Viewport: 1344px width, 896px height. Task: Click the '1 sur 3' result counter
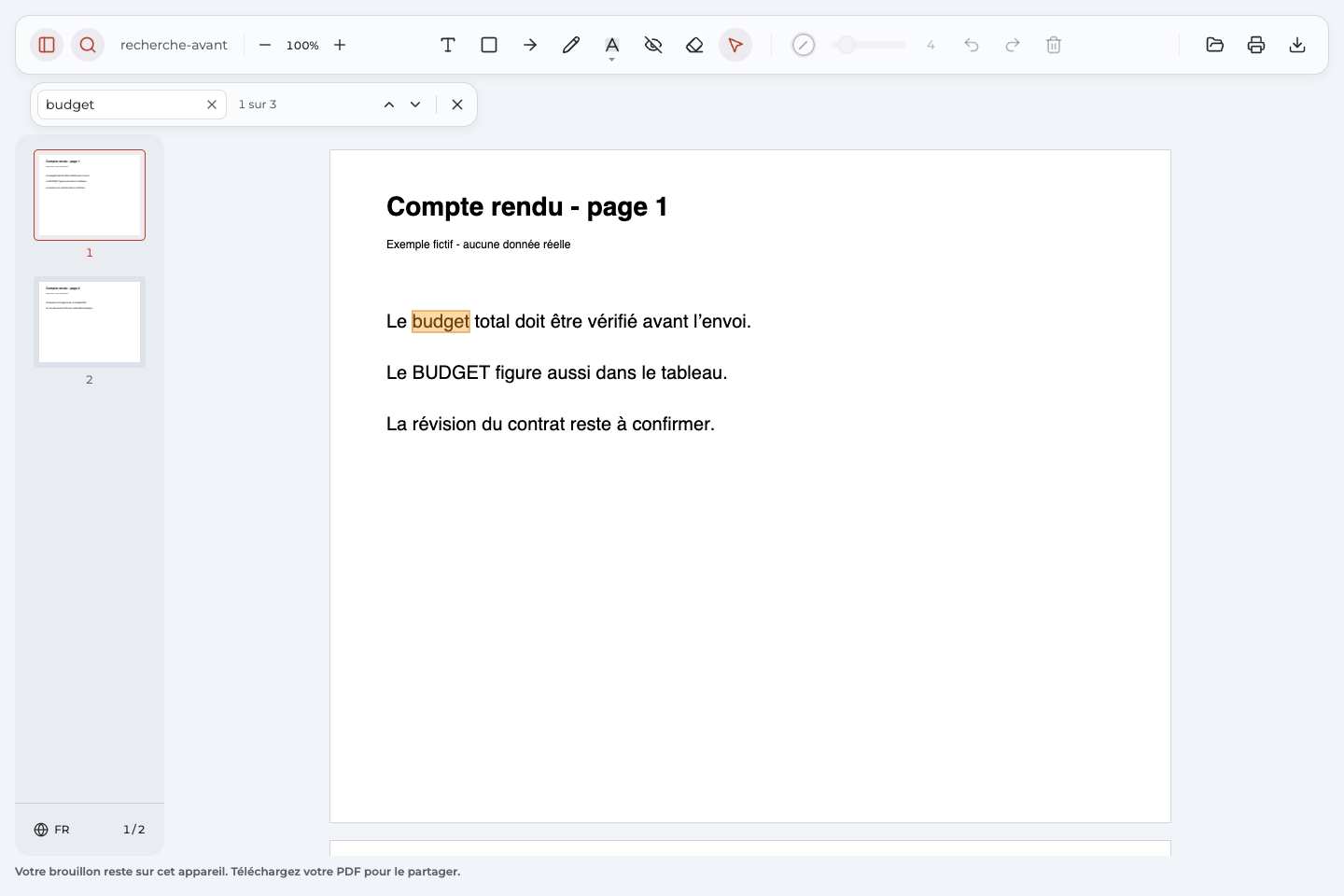(x=258, y=105)
